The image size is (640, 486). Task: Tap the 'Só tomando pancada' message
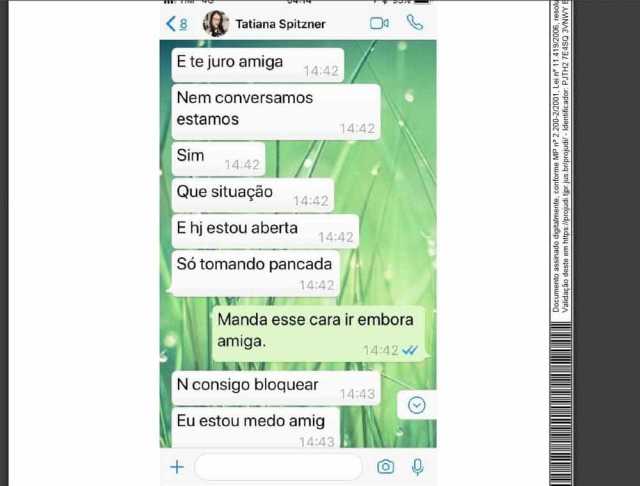(x=256, y=273)
